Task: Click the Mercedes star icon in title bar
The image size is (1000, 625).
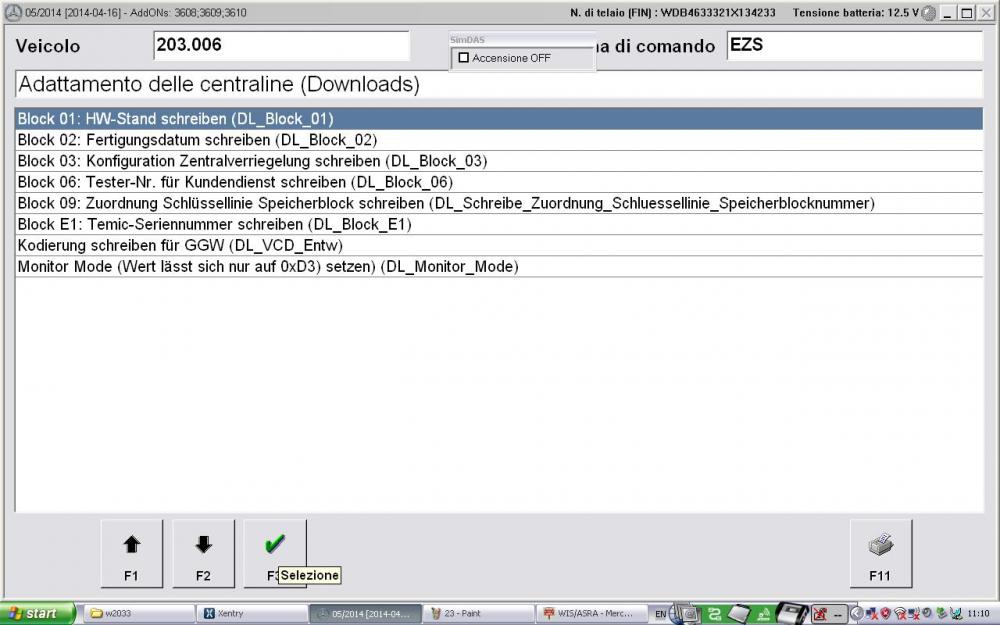Action: click(12, 13)
